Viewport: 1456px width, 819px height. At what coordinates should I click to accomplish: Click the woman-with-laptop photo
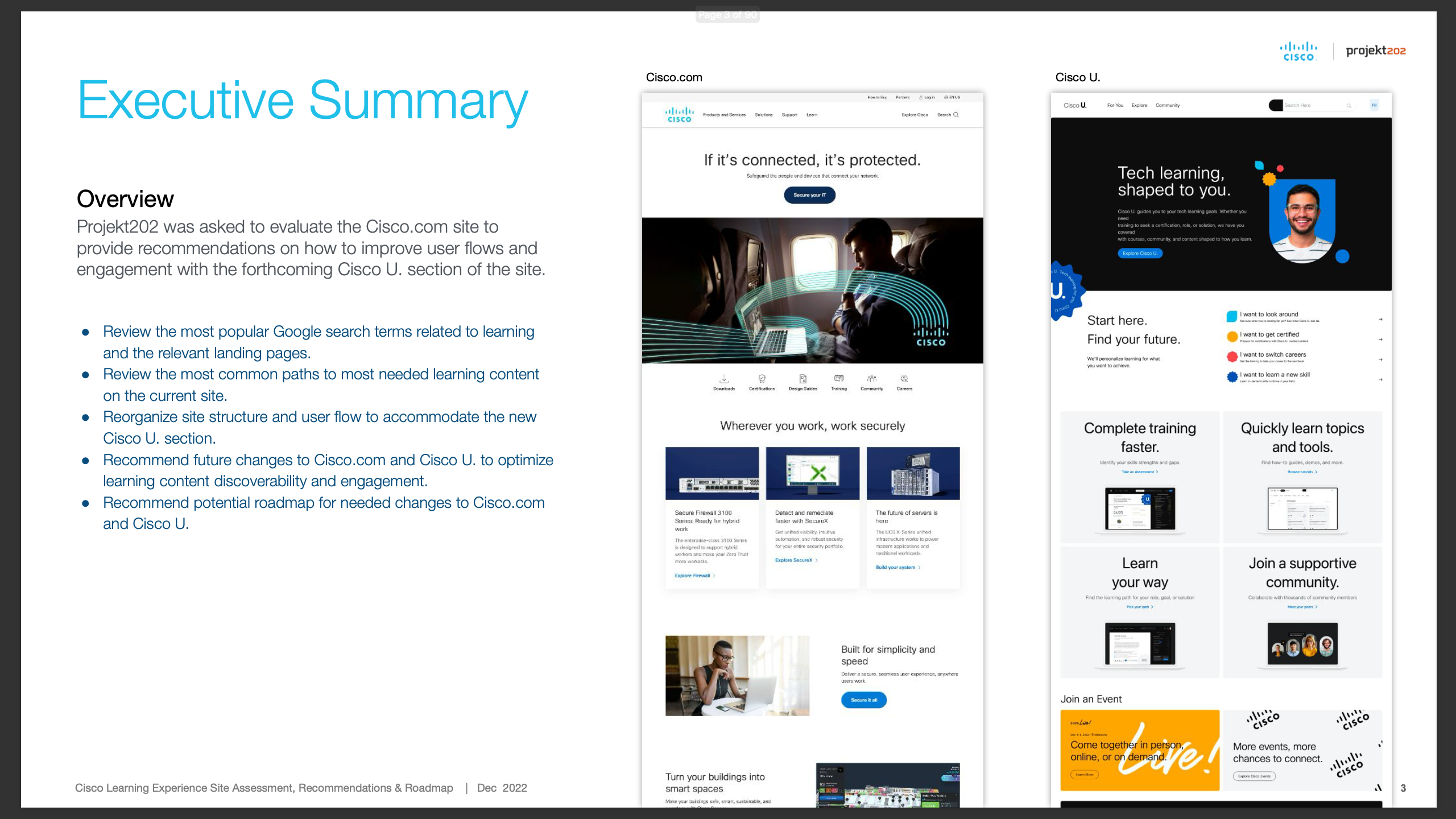[x=737, y=676]
